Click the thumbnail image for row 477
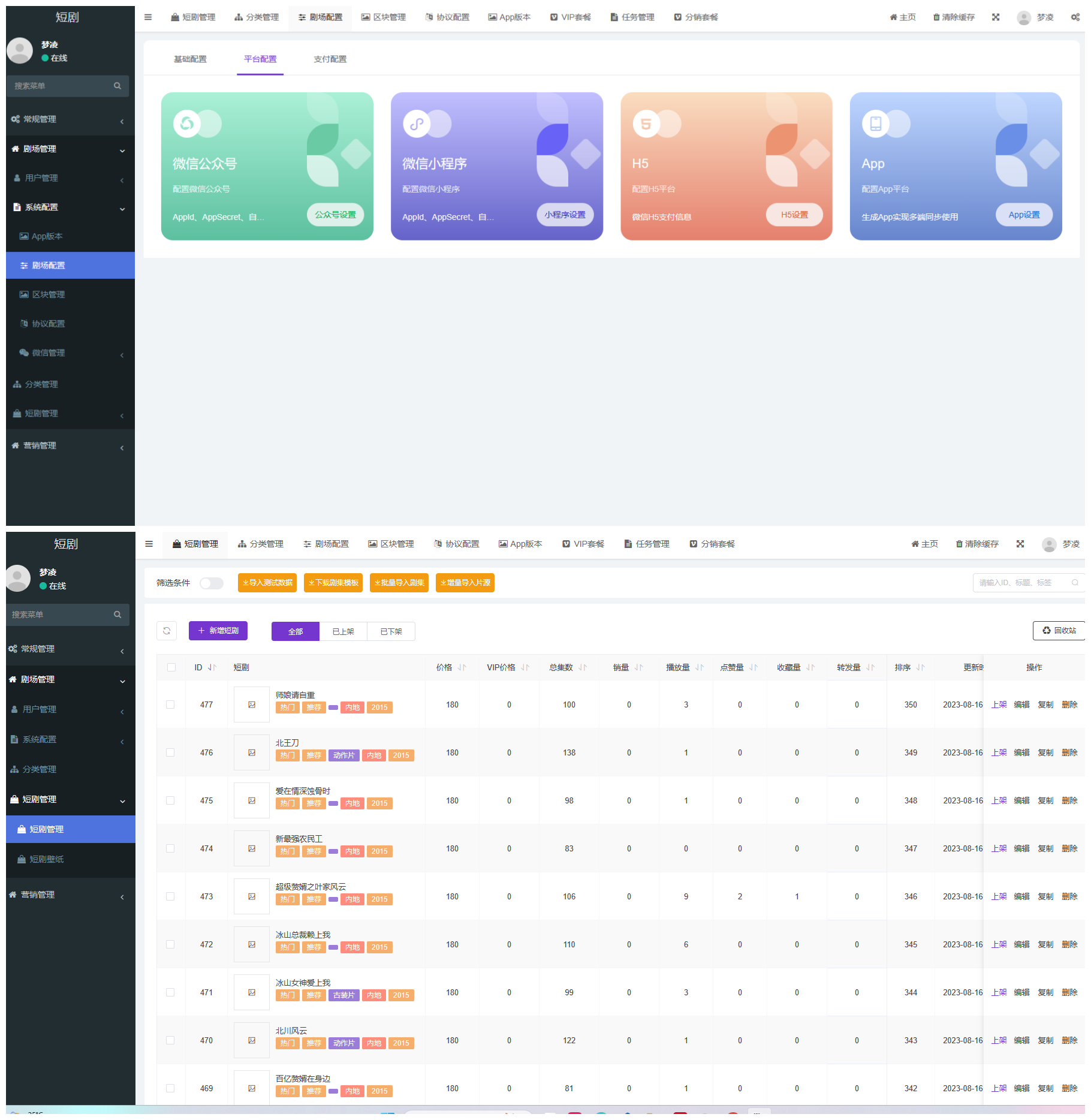The image size is (1091, 1120). tap(252, 704)
